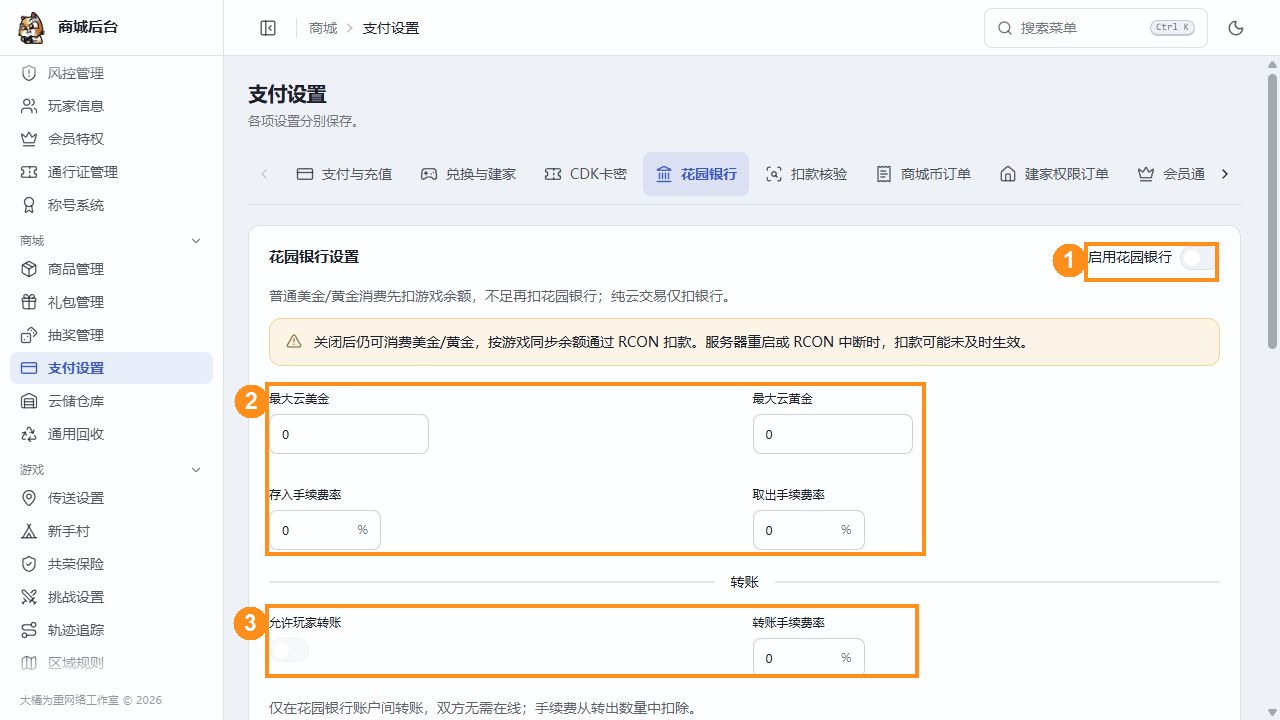Open 轨迹追踪 route icon in sidebar
This screenshot has width=1280, height=720.
pyautogui.click(x=29, y=630)
